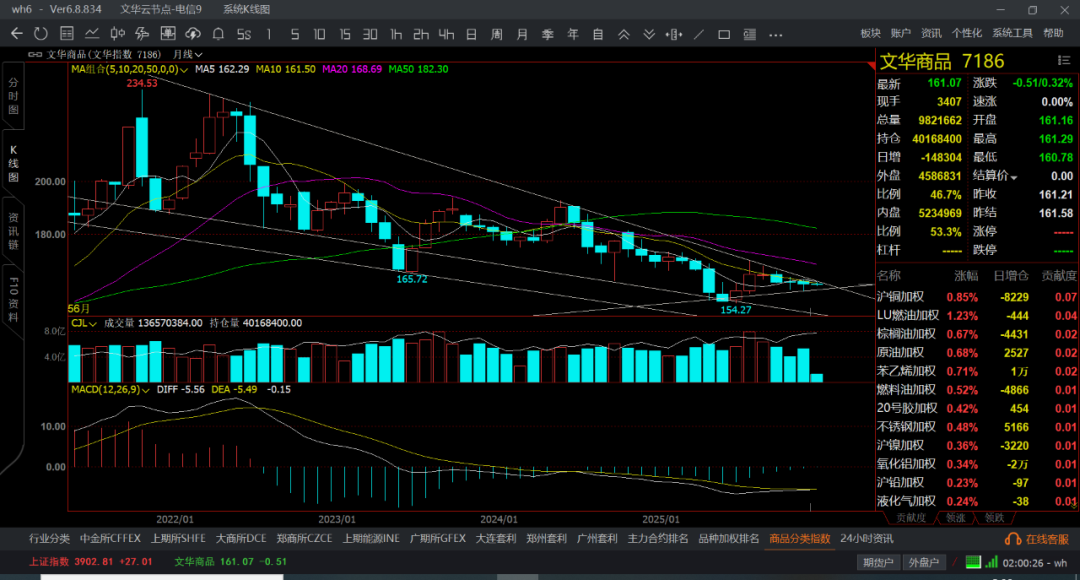Open the 上期所SHFE tab

178,539
